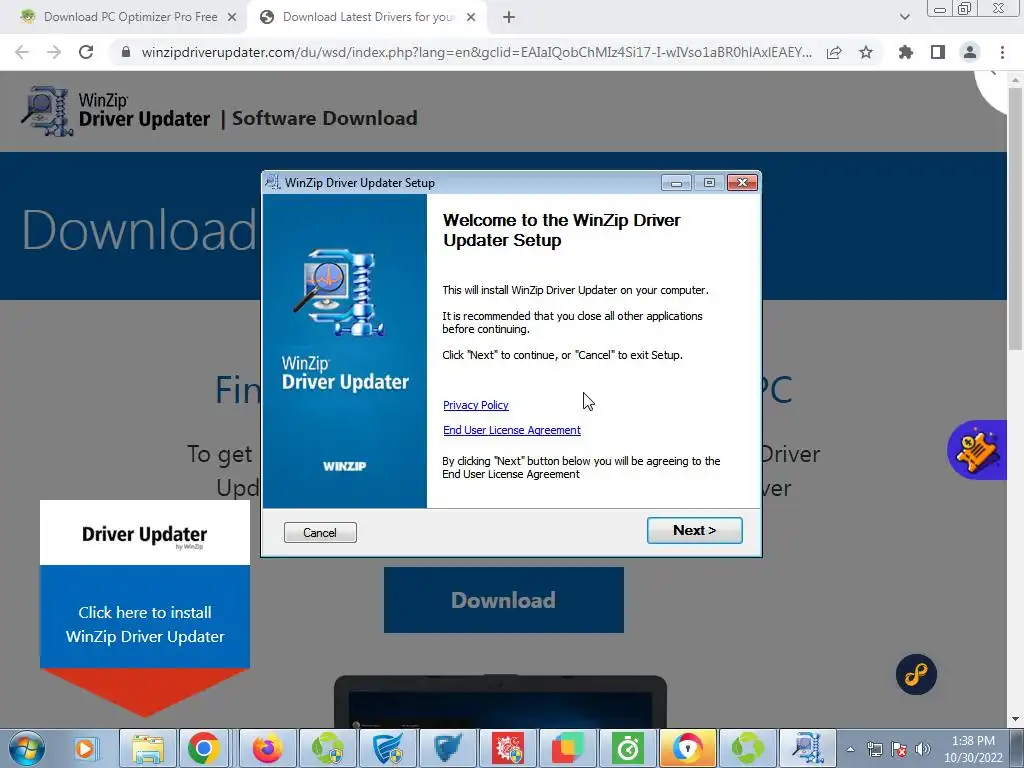Viewport: 1024px width, 768px height.
Task: Cancel the WinZip Driver Updater setup
Action: (320, 532)
